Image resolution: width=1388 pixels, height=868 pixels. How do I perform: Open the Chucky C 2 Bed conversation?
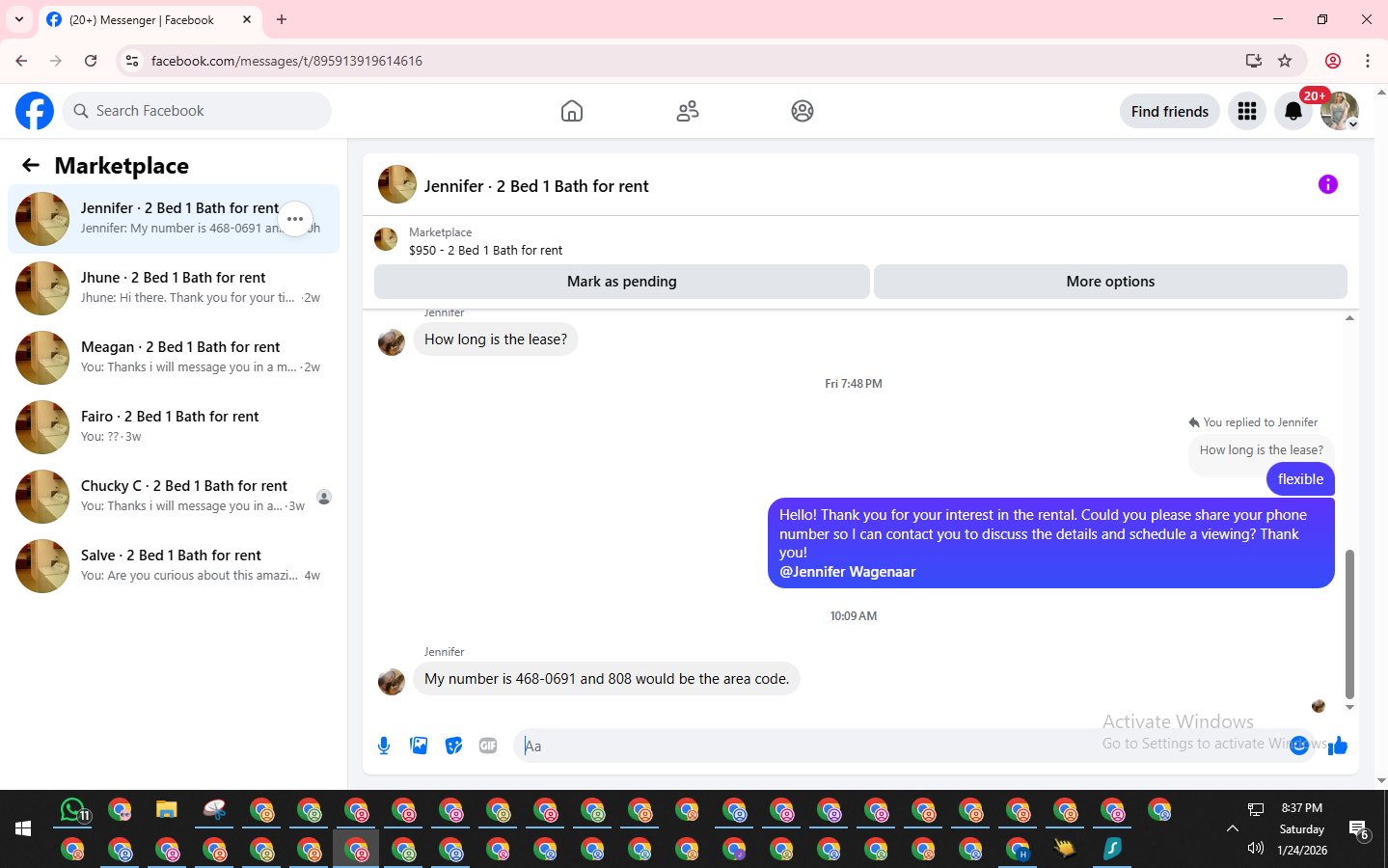click(x=174, y=497)
